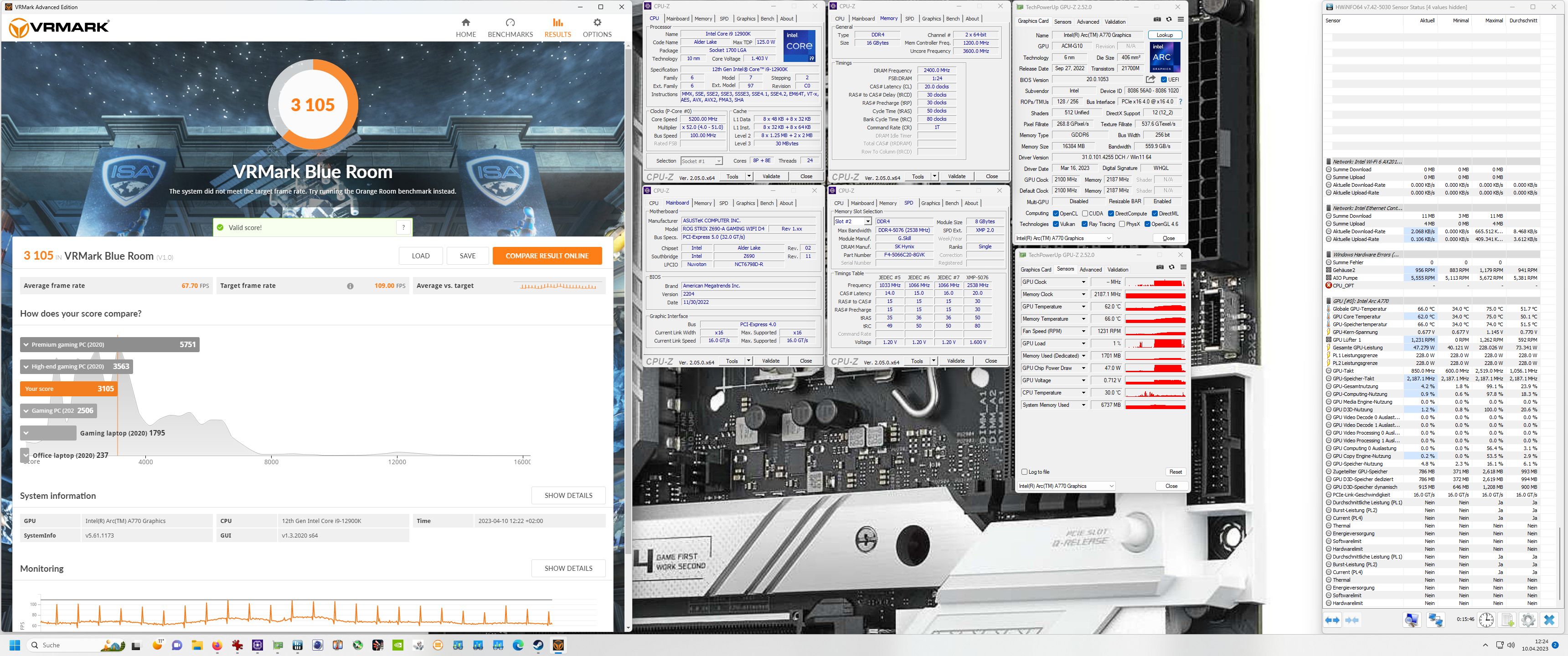Click SAVE button in VRMark
The width and height of the screenshot is (1568, 656).
468,256
